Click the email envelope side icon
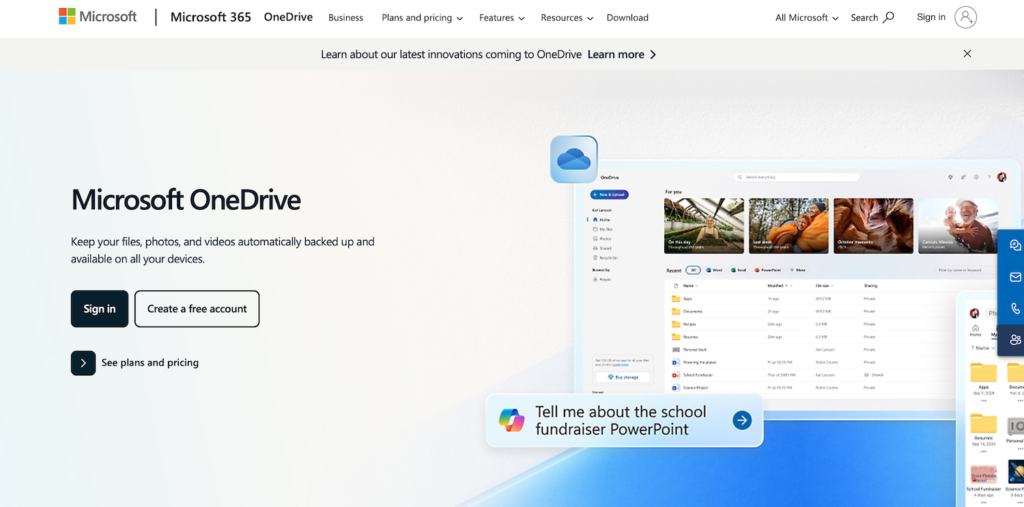Screen dimensions: 1024x507 pos(1015,277)
